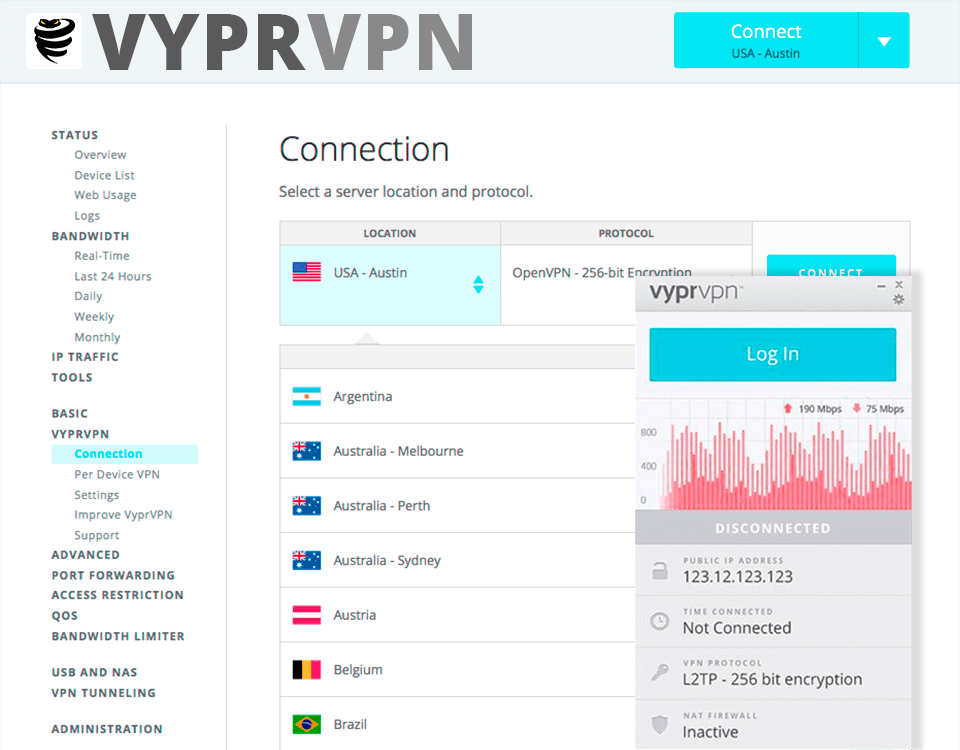Screen dimensions: 960x750
Task: Click the 123.12.123.123 public IP address
Action: 738,577
